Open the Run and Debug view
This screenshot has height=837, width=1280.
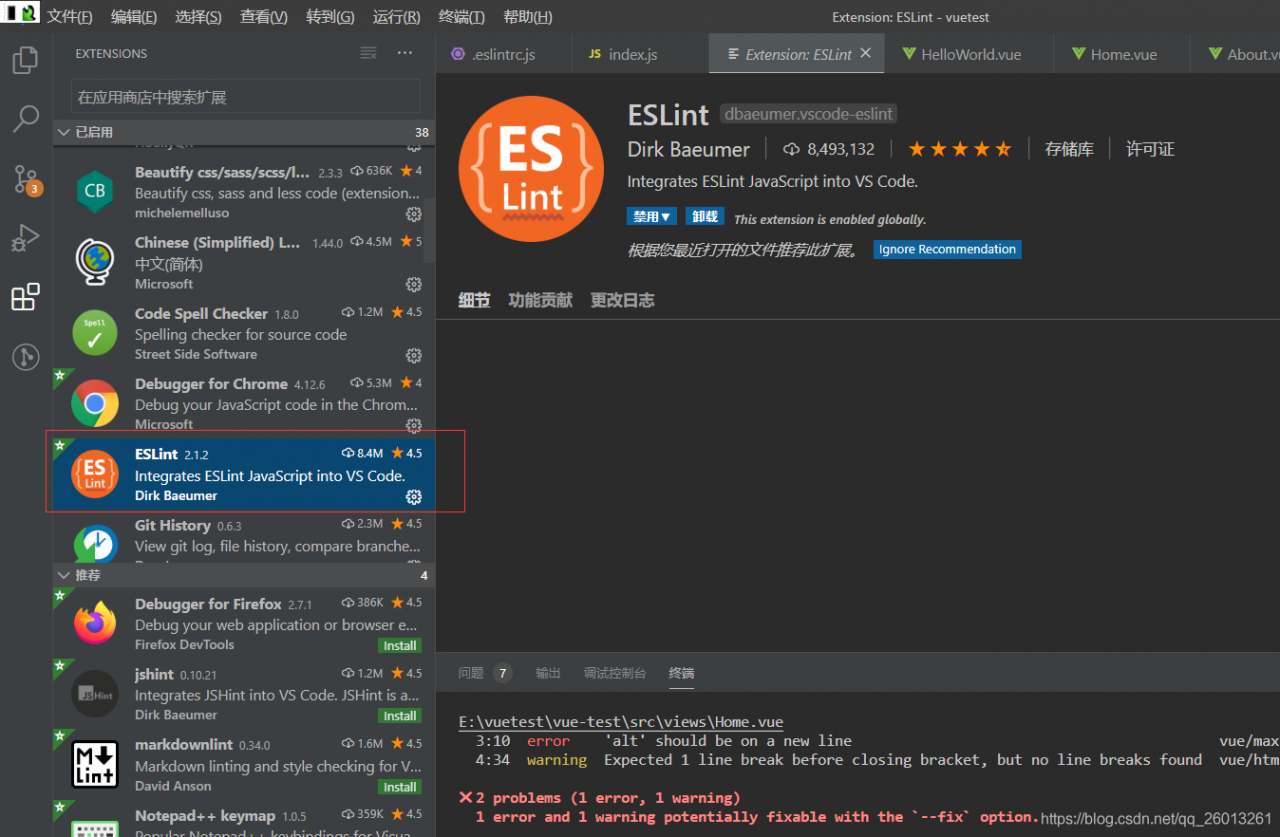25,238
